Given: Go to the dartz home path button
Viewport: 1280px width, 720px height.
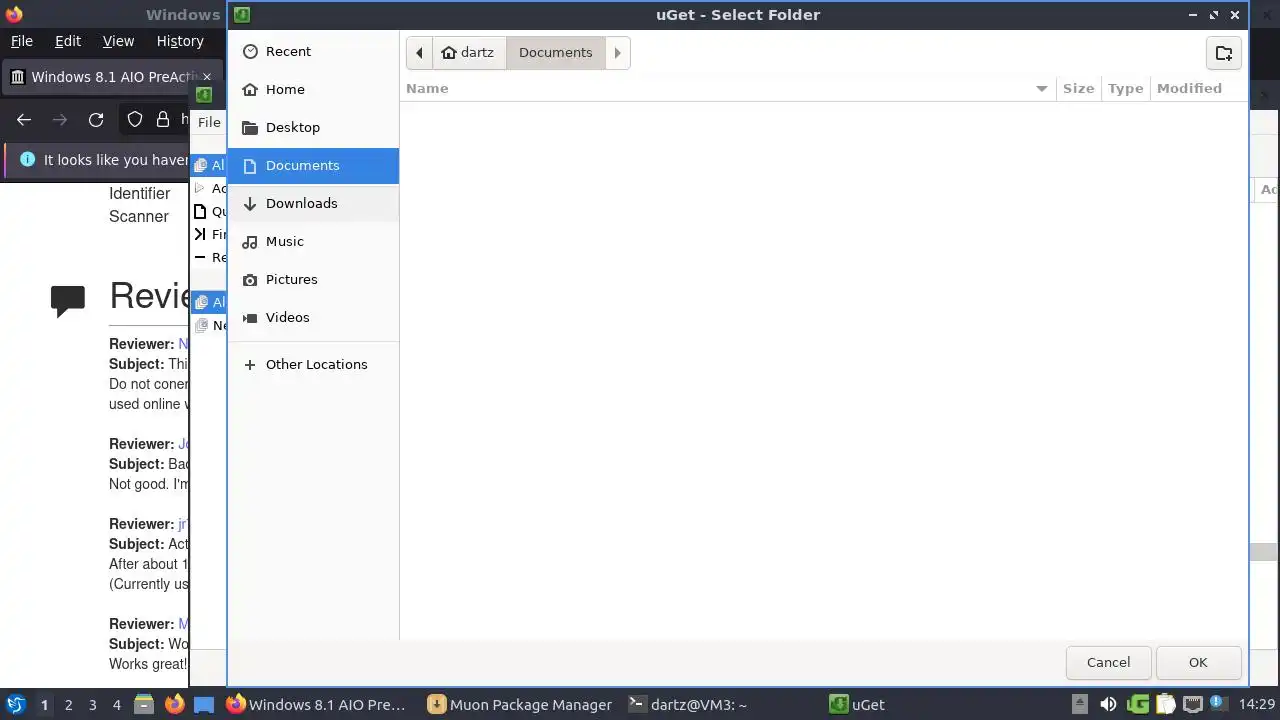Looking at the screenshot, I should pyautogui.click(x=468, y=52).
